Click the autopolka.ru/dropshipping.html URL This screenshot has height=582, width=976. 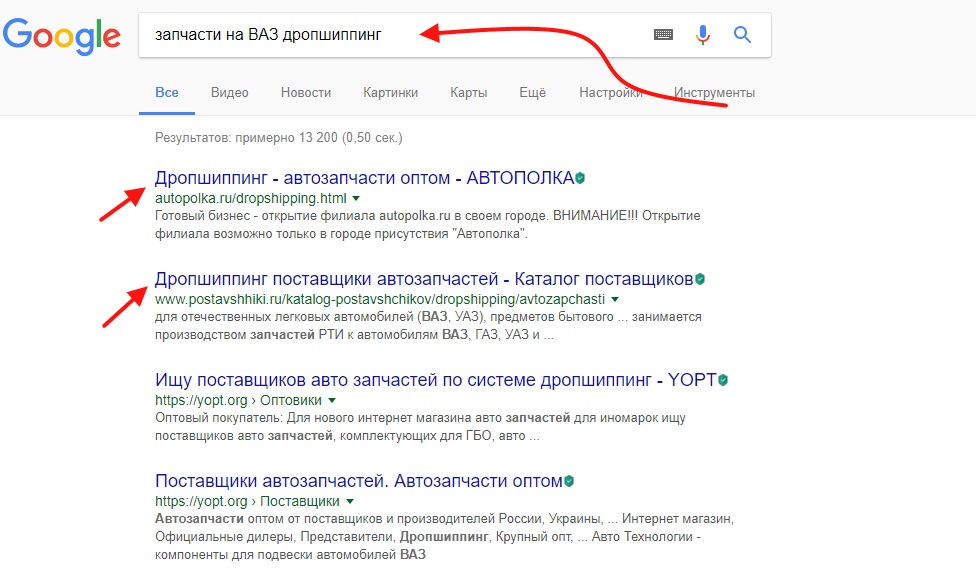tap(251, 199)
